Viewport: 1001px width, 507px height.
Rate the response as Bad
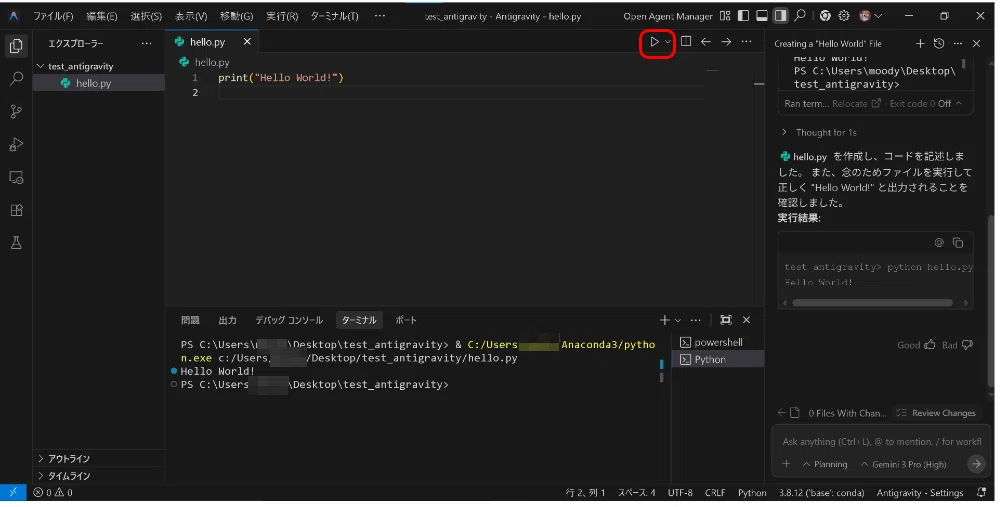(x=958, y=345)
